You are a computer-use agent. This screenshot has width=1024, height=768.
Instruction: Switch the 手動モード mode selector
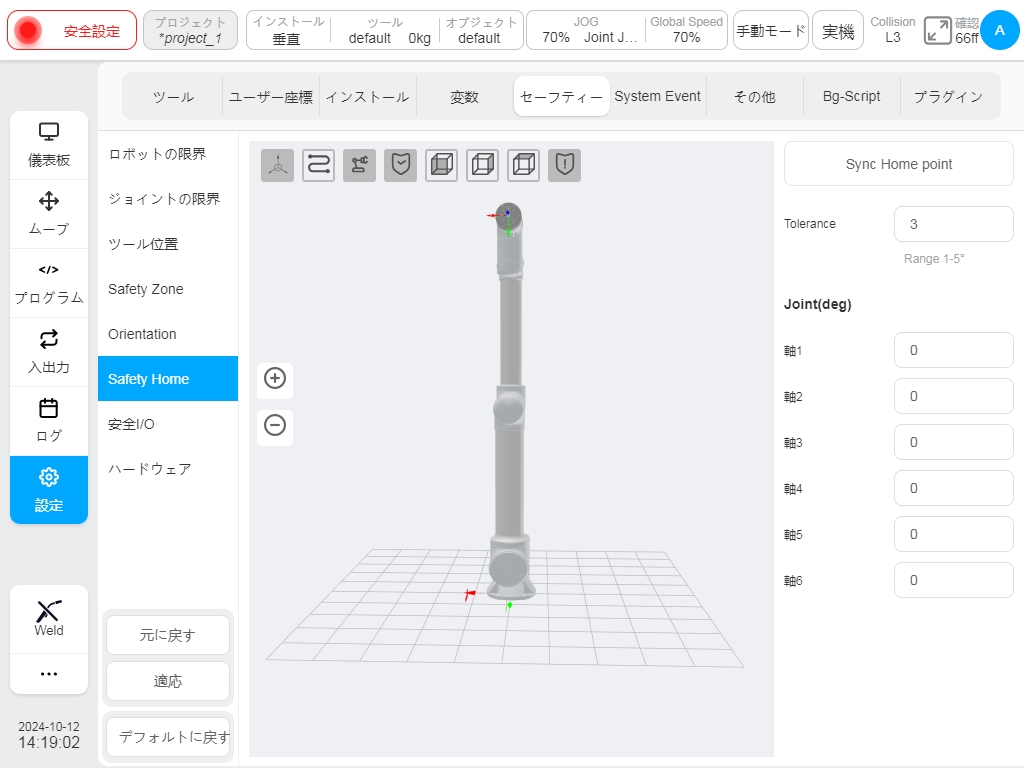coord(771,30)
